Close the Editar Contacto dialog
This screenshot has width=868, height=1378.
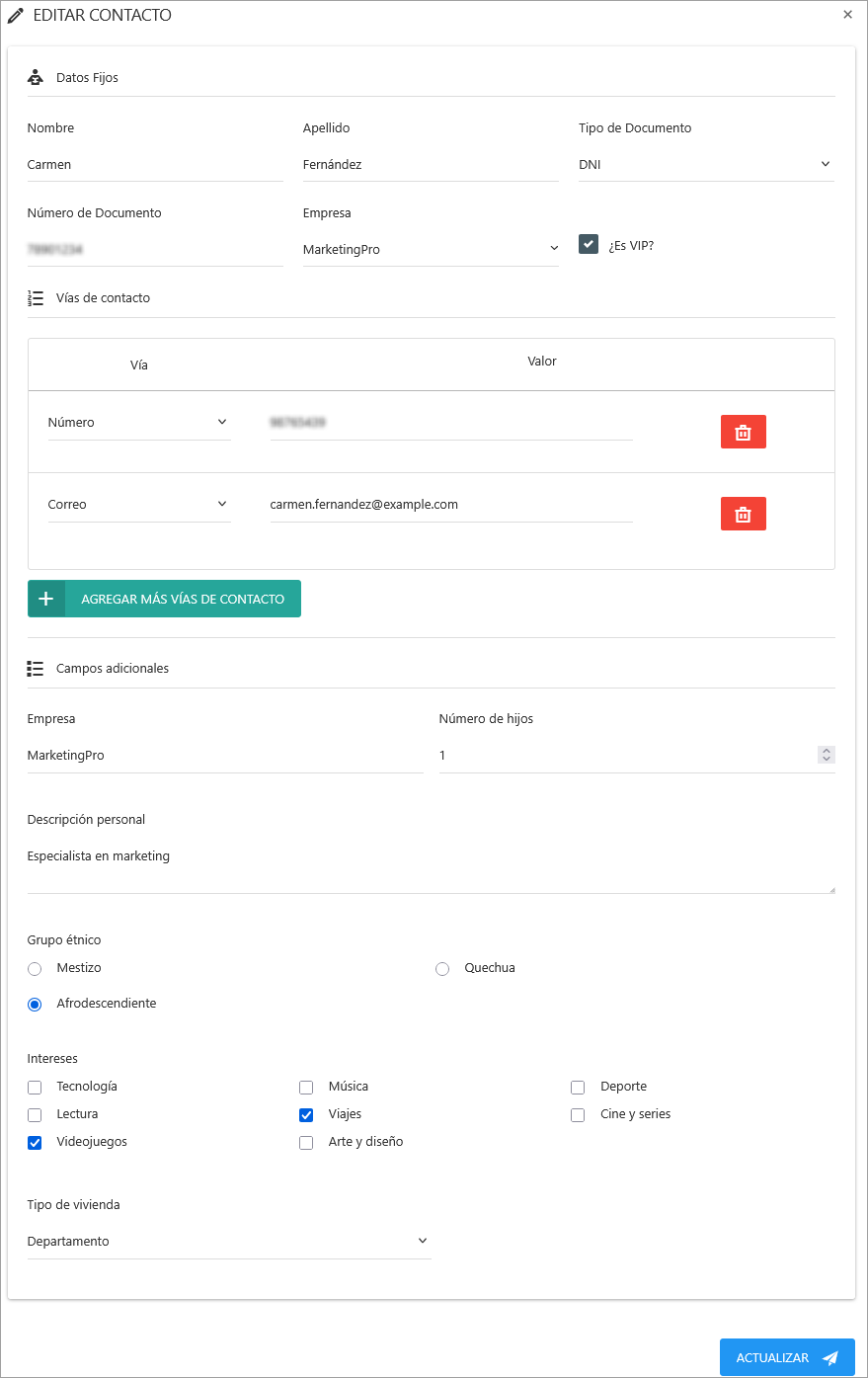tap(847, 15)
